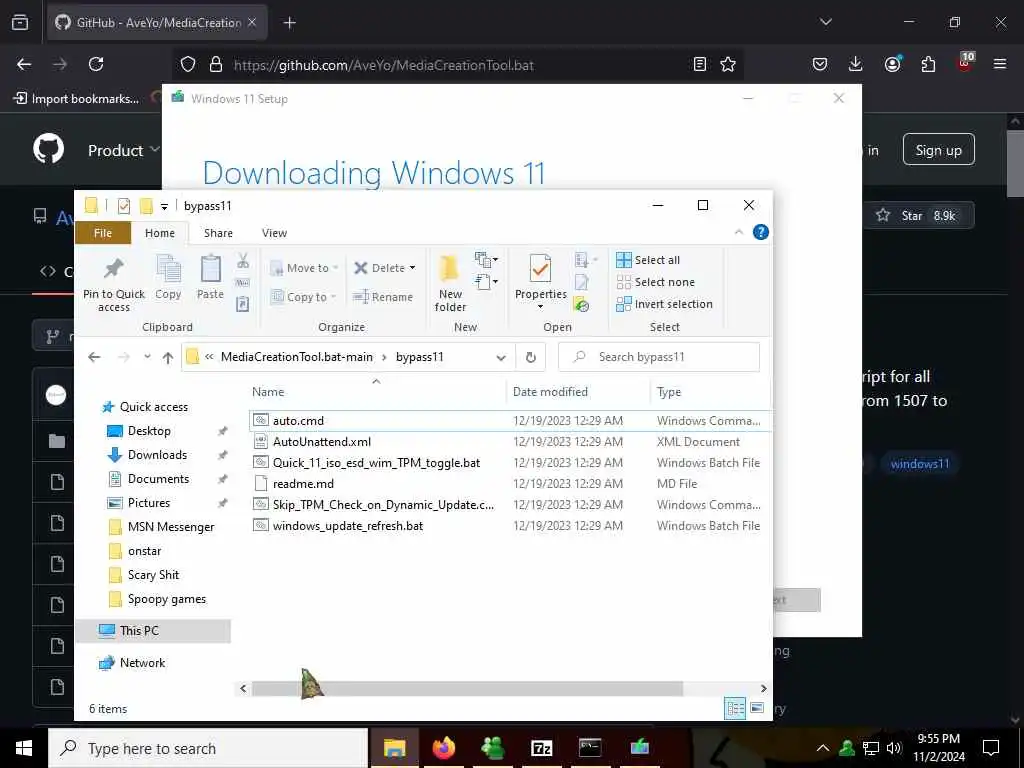Viewport: 1024px width, 768px height.
Task: Expand address bar path history dropdown
Action: [501, 357]
